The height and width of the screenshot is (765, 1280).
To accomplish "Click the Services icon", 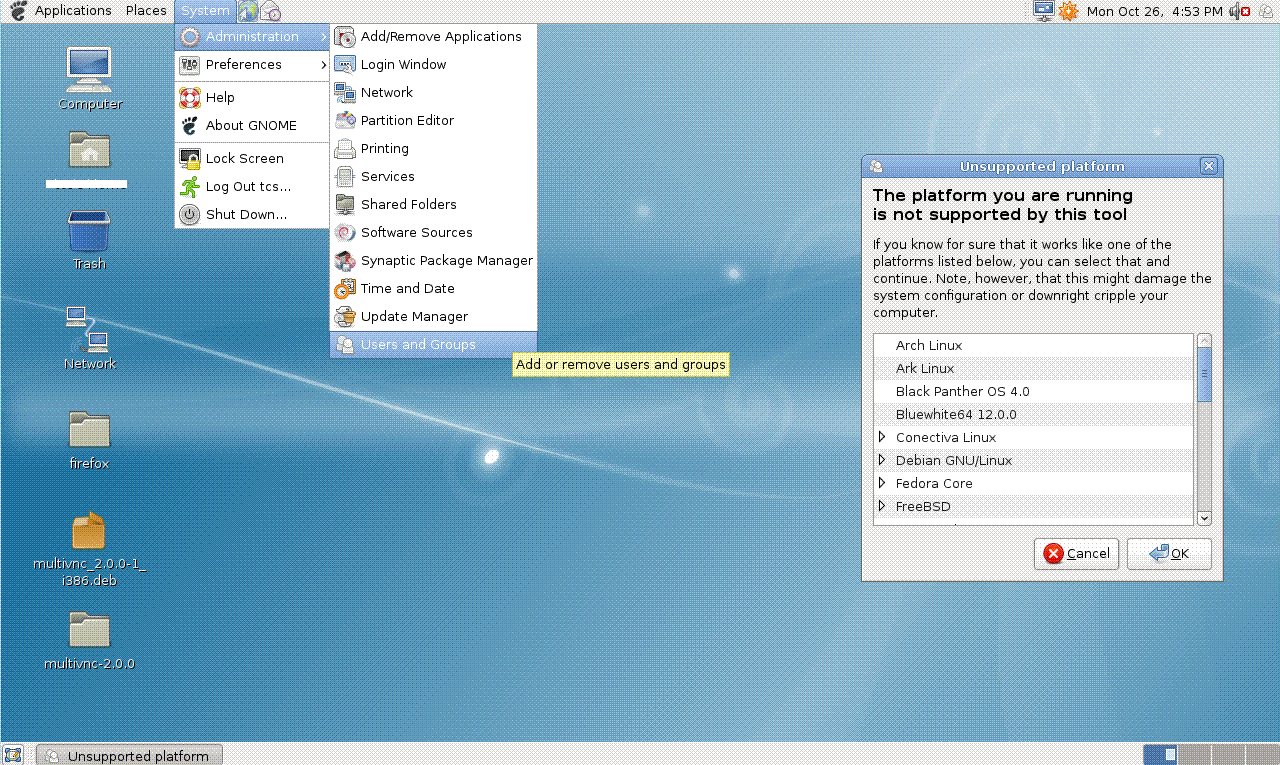I will point(345,177).
